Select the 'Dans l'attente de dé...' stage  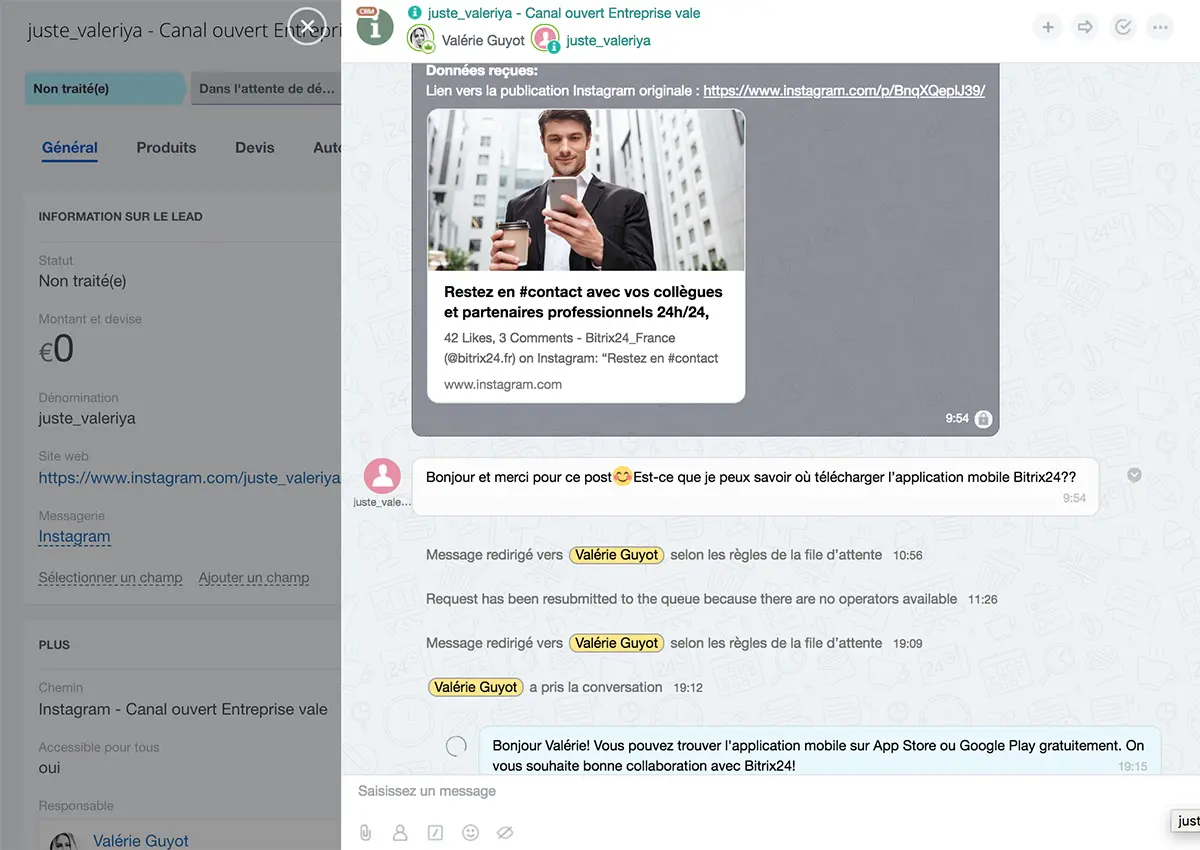pyautogui.click(x=266, y=88)
